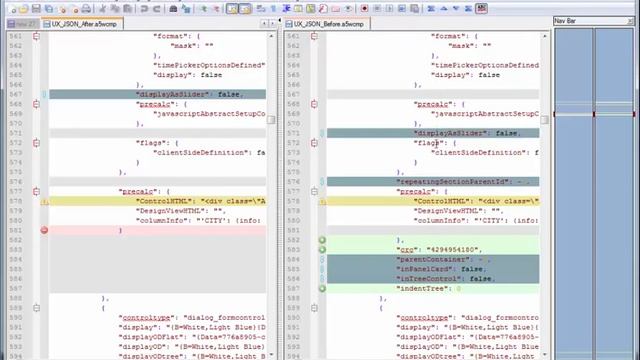Click "ControlHTML" line in After file
Viewport: 640px width, 360px height.
[x=158, y=201]
